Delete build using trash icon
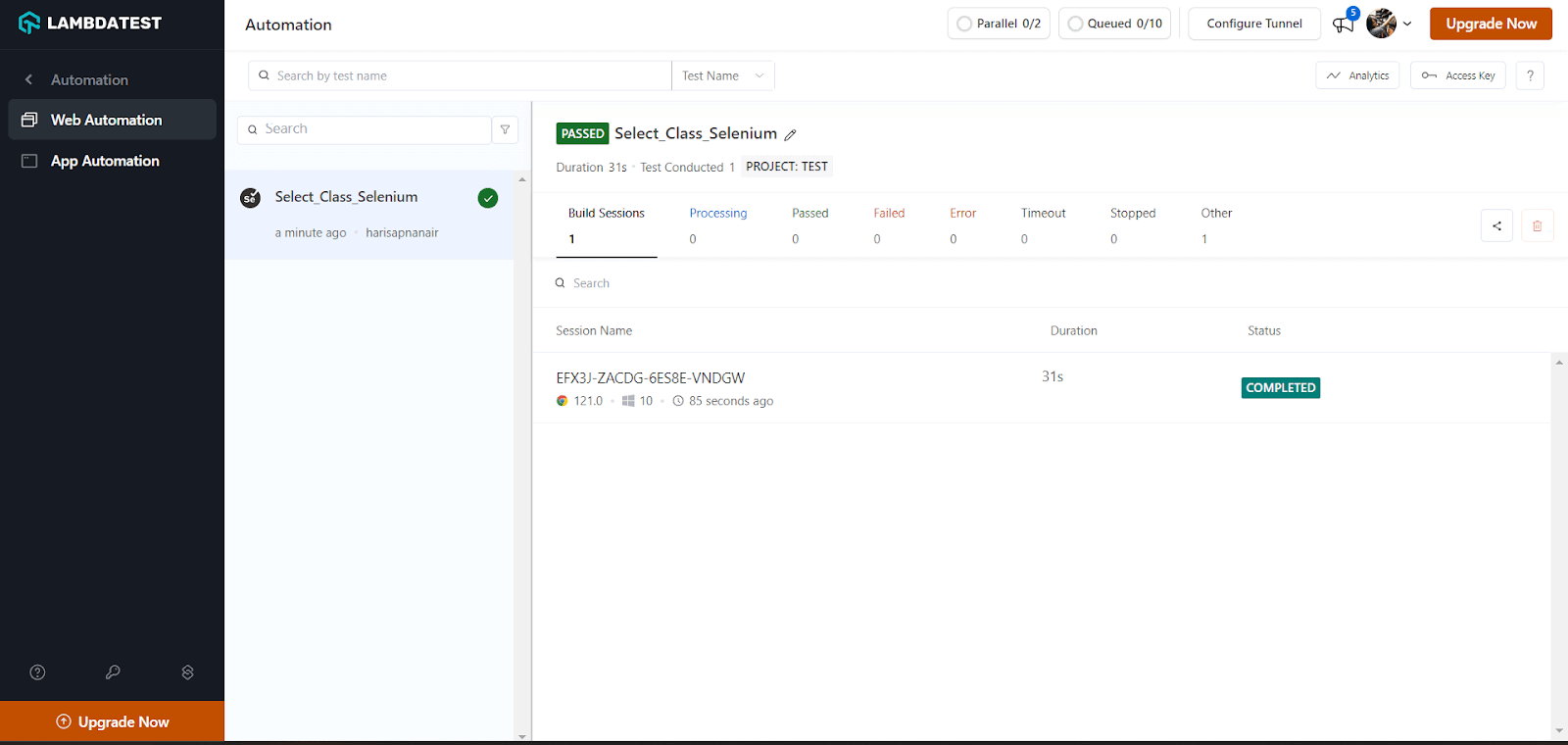Screen dimensions: 1568x745 coord(1537,226)
